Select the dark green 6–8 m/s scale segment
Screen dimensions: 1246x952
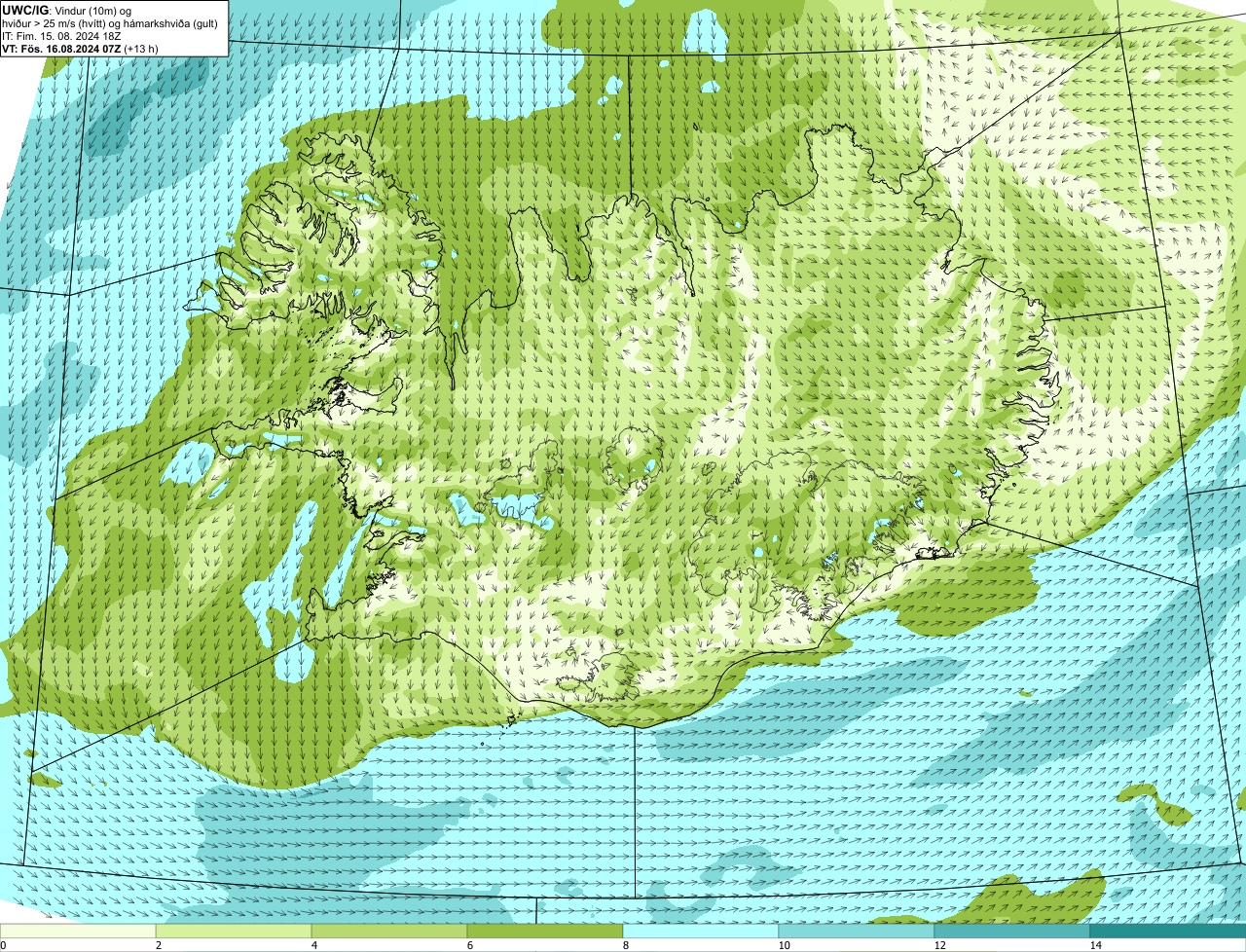coord(545,931)
